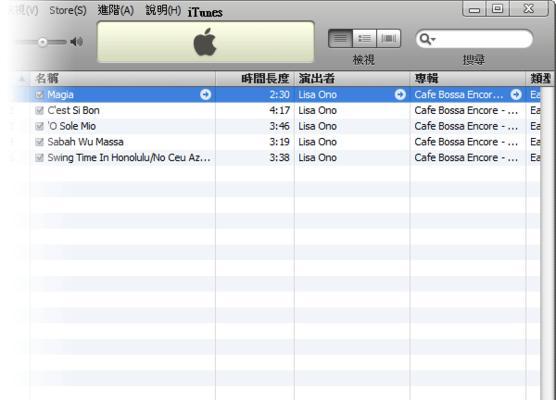Click the Apple logo display area
556x400 pixels.
coord(205,42)
